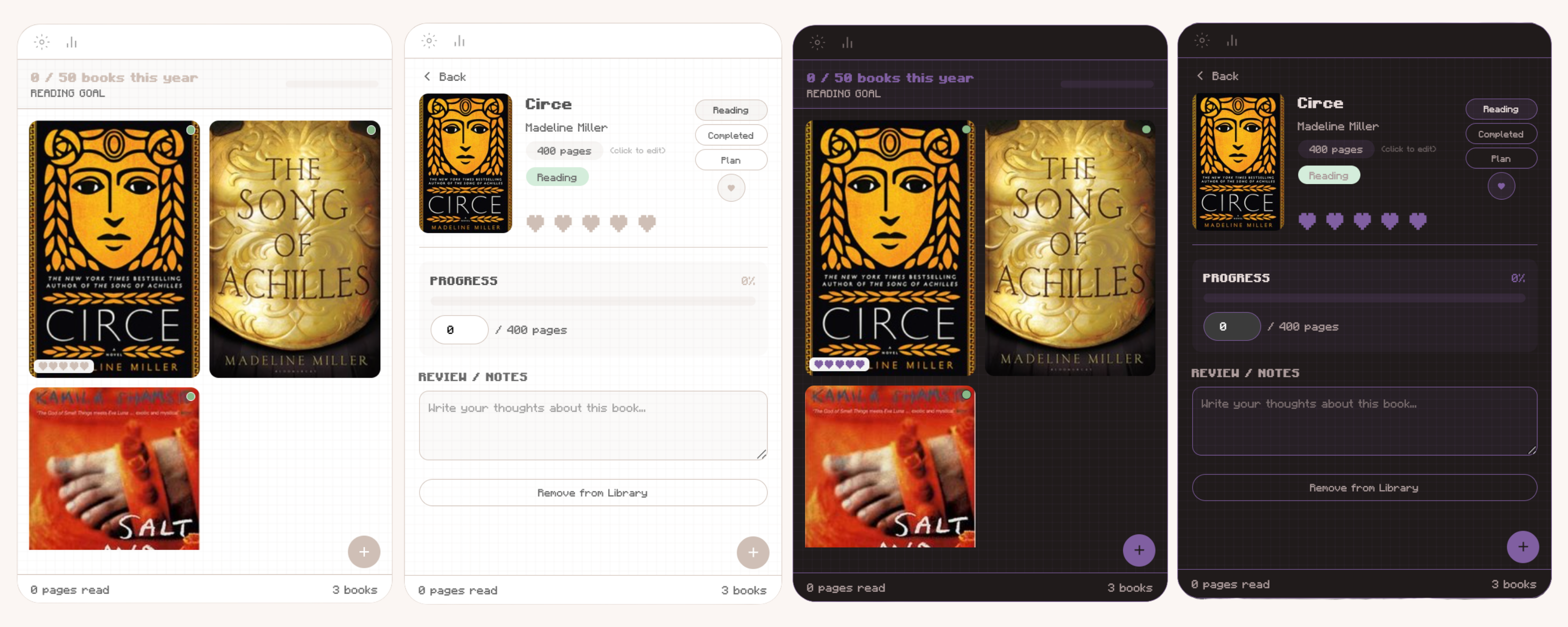Open Circe book cover in dark library
Viewport: 1568px width, 627px height.
(890, 248)
